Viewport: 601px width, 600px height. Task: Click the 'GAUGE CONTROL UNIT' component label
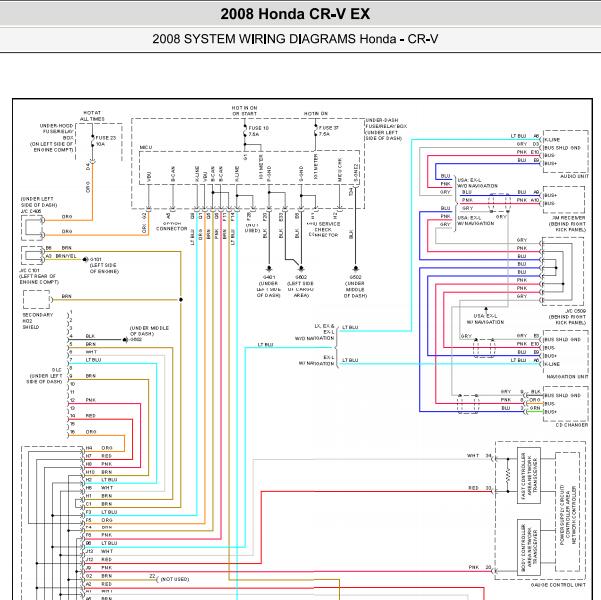click(558, 585)
